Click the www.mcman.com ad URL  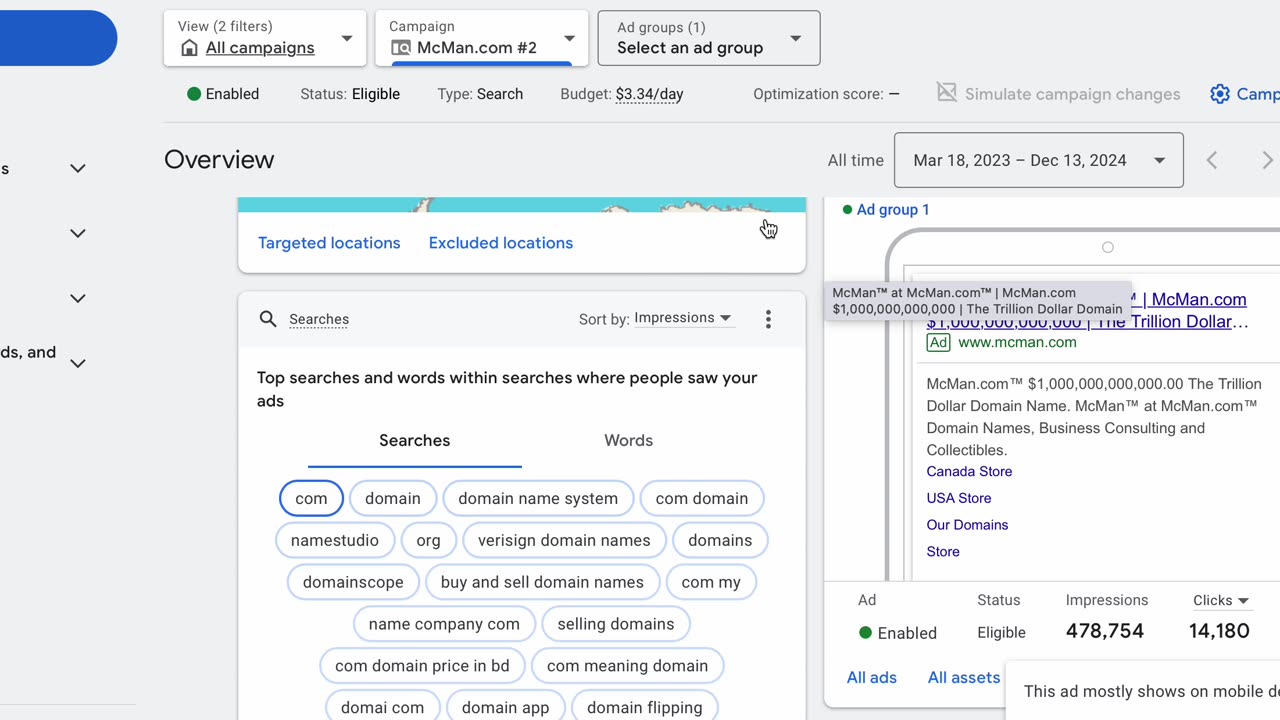[x=1017, y=342]
